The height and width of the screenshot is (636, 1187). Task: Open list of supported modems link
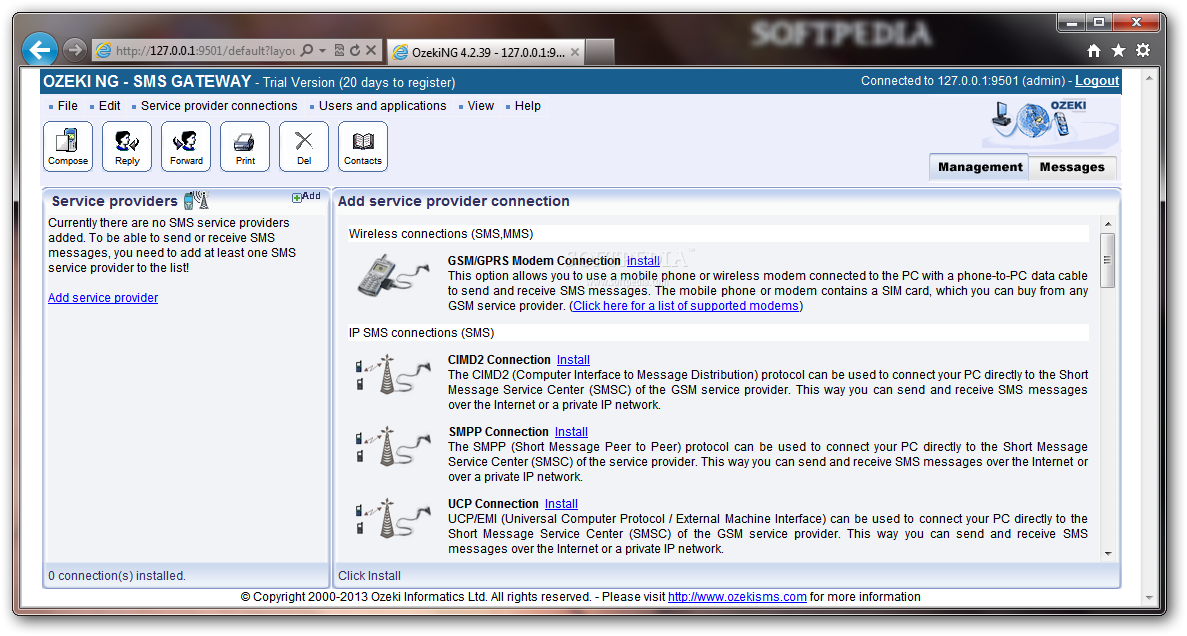[x=686, y=306]
